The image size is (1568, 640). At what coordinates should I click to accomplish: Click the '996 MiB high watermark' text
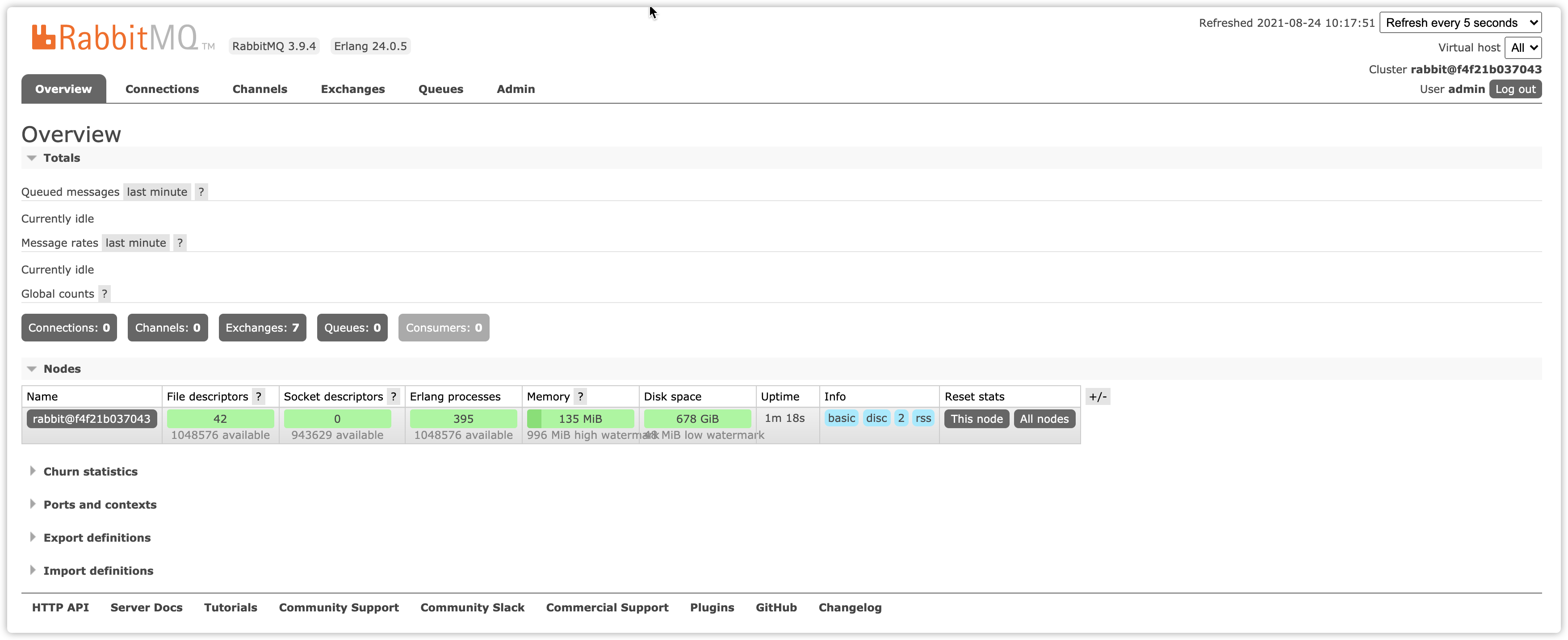[592, 435]
